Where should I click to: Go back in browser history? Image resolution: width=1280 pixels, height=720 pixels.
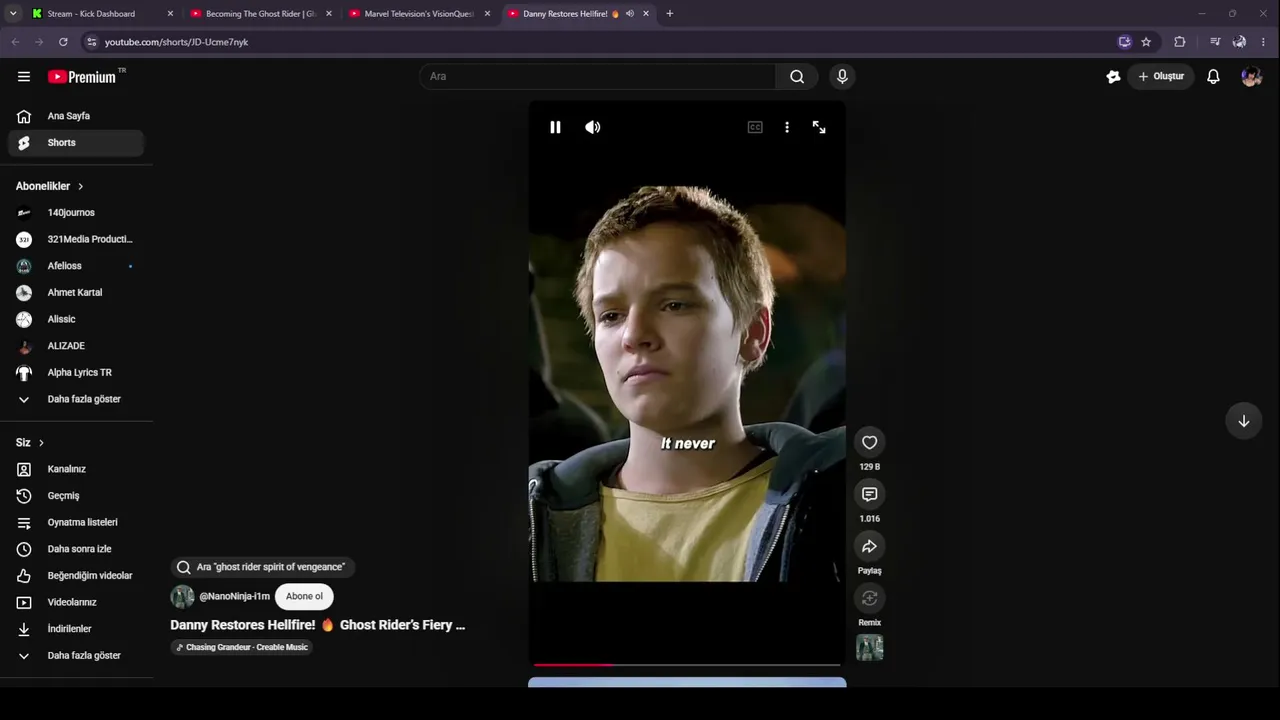coord(15,42)
